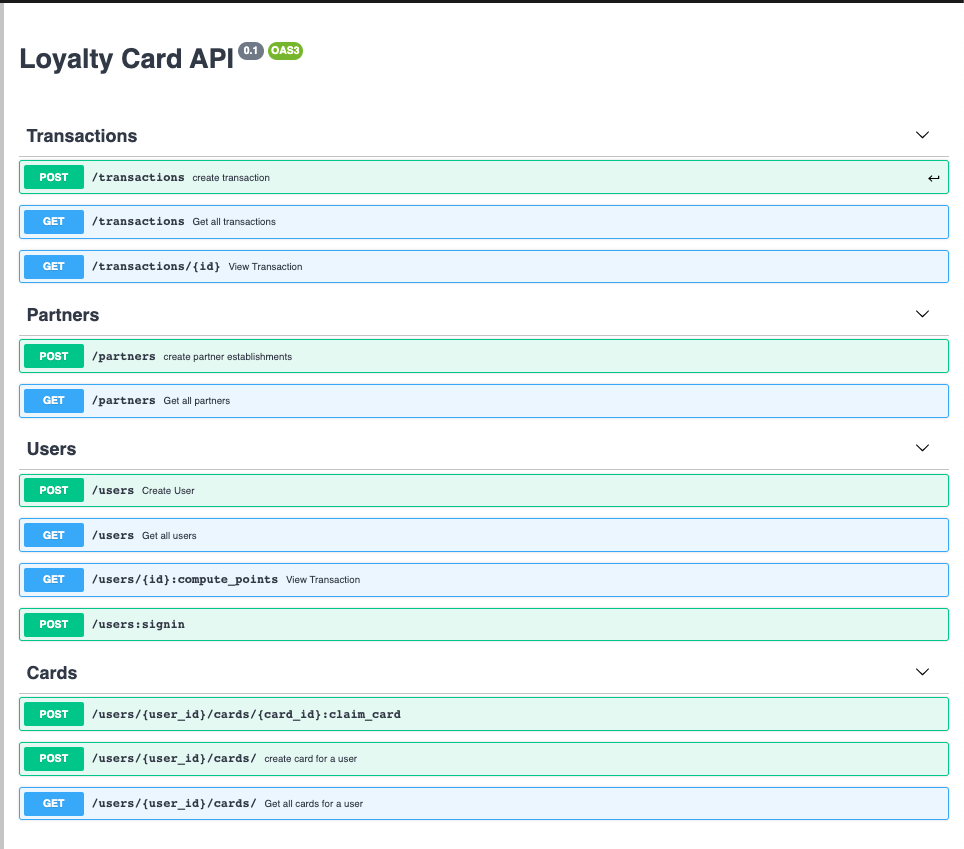Click GET badge for Get all partners
The image size is (964, 849).
[53, 400]
